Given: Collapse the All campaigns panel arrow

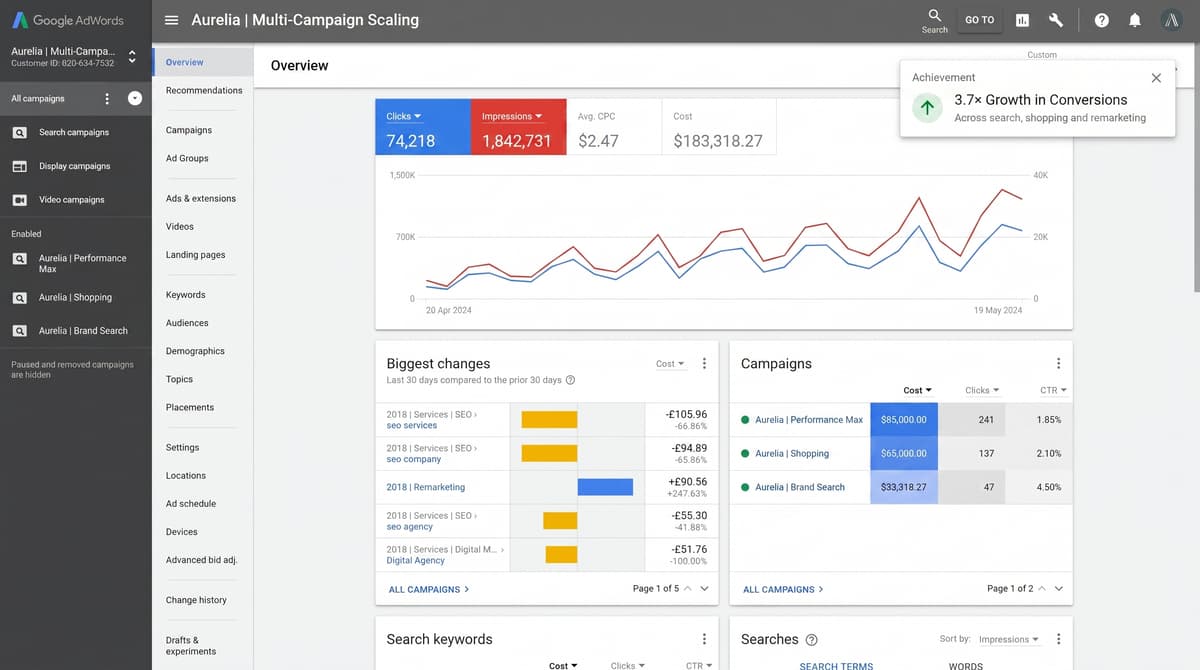Looking at the screenshot, I should point(135,98).
